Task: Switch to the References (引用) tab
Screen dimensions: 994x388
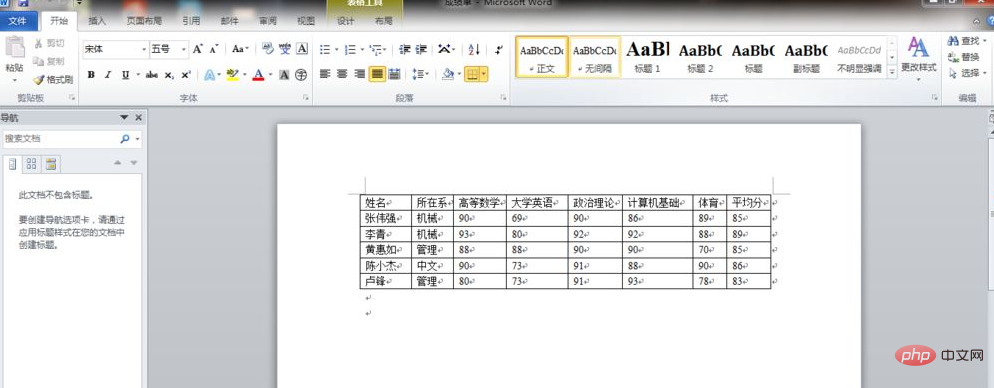Action: pyautogui.click(x=191, y=21)
